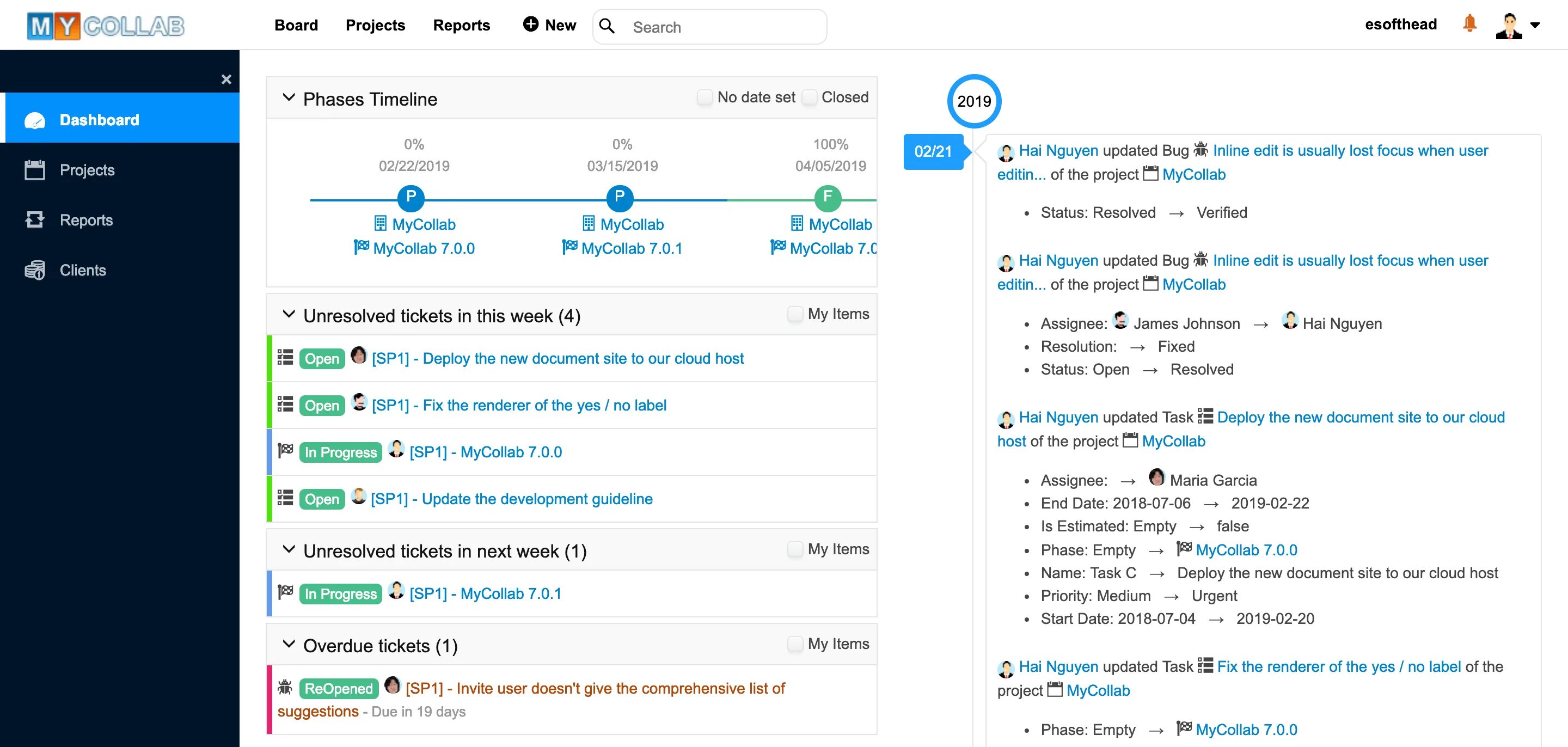Click the Dashboard gauge icon
The width and height of the screenshot is (1568, 747).
[x=35, y=120]
